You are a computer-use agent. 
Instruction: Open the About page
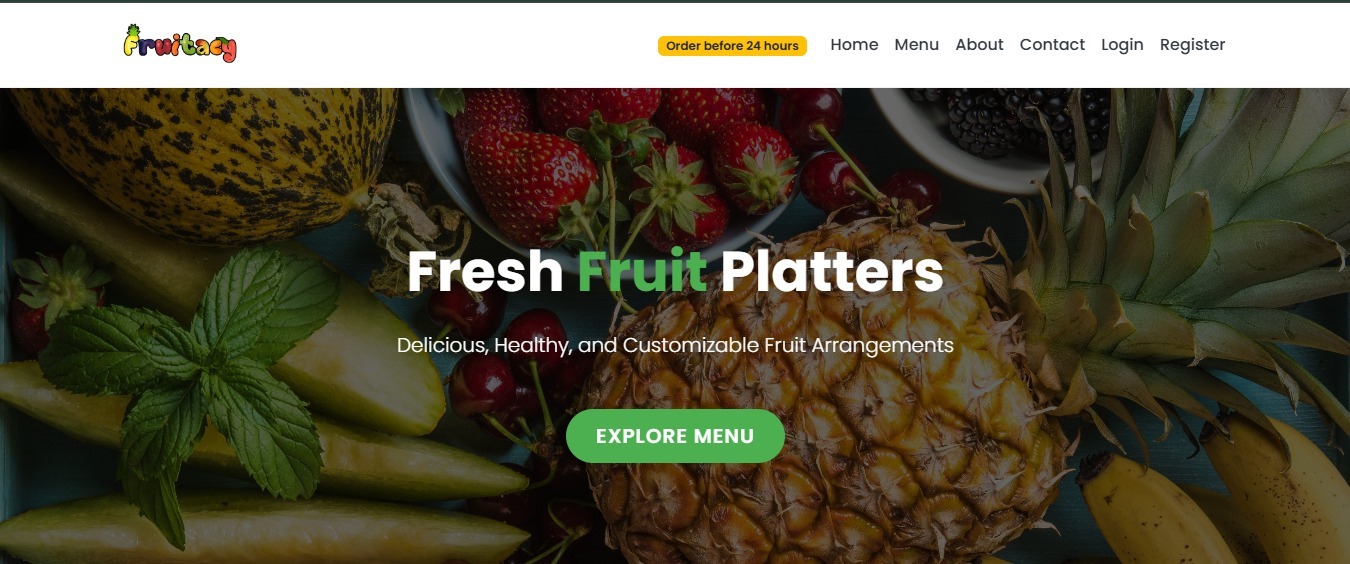tap(979, 45)
